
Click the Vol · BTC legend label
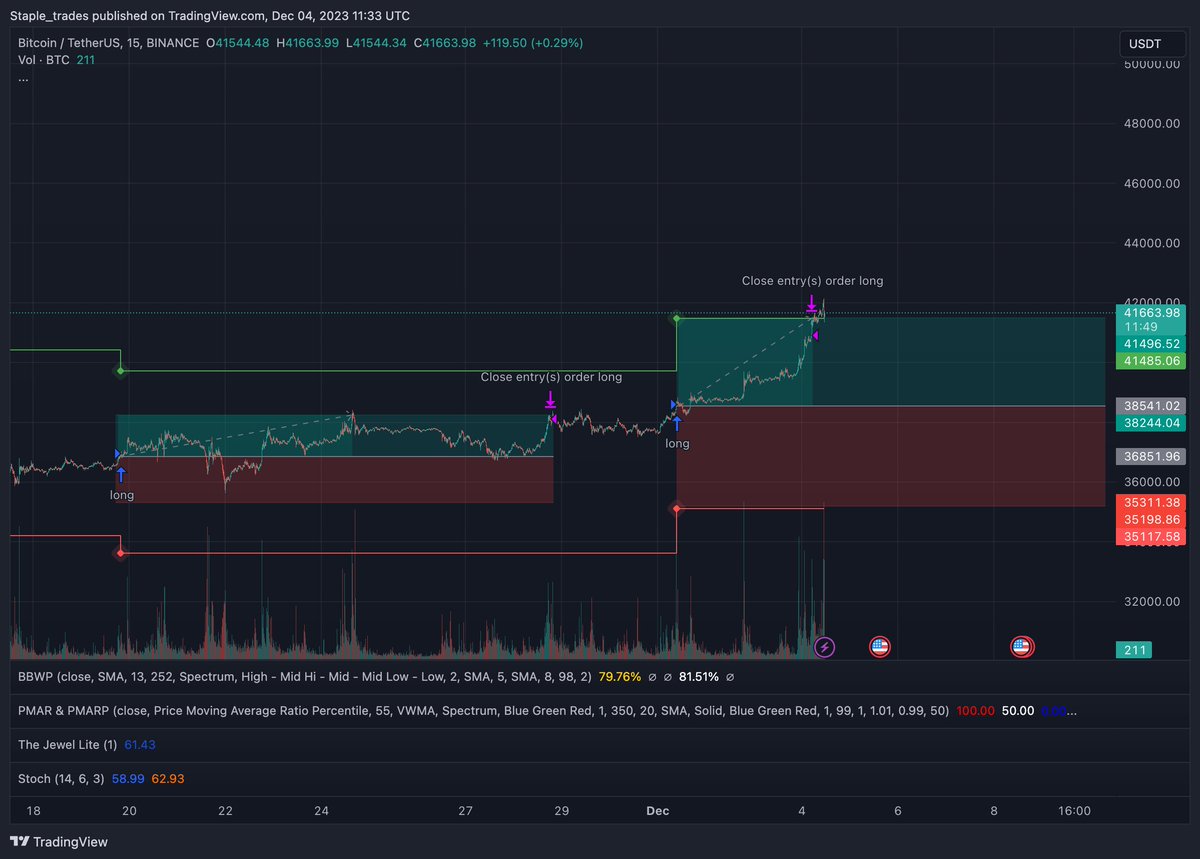tap(44, 60)
